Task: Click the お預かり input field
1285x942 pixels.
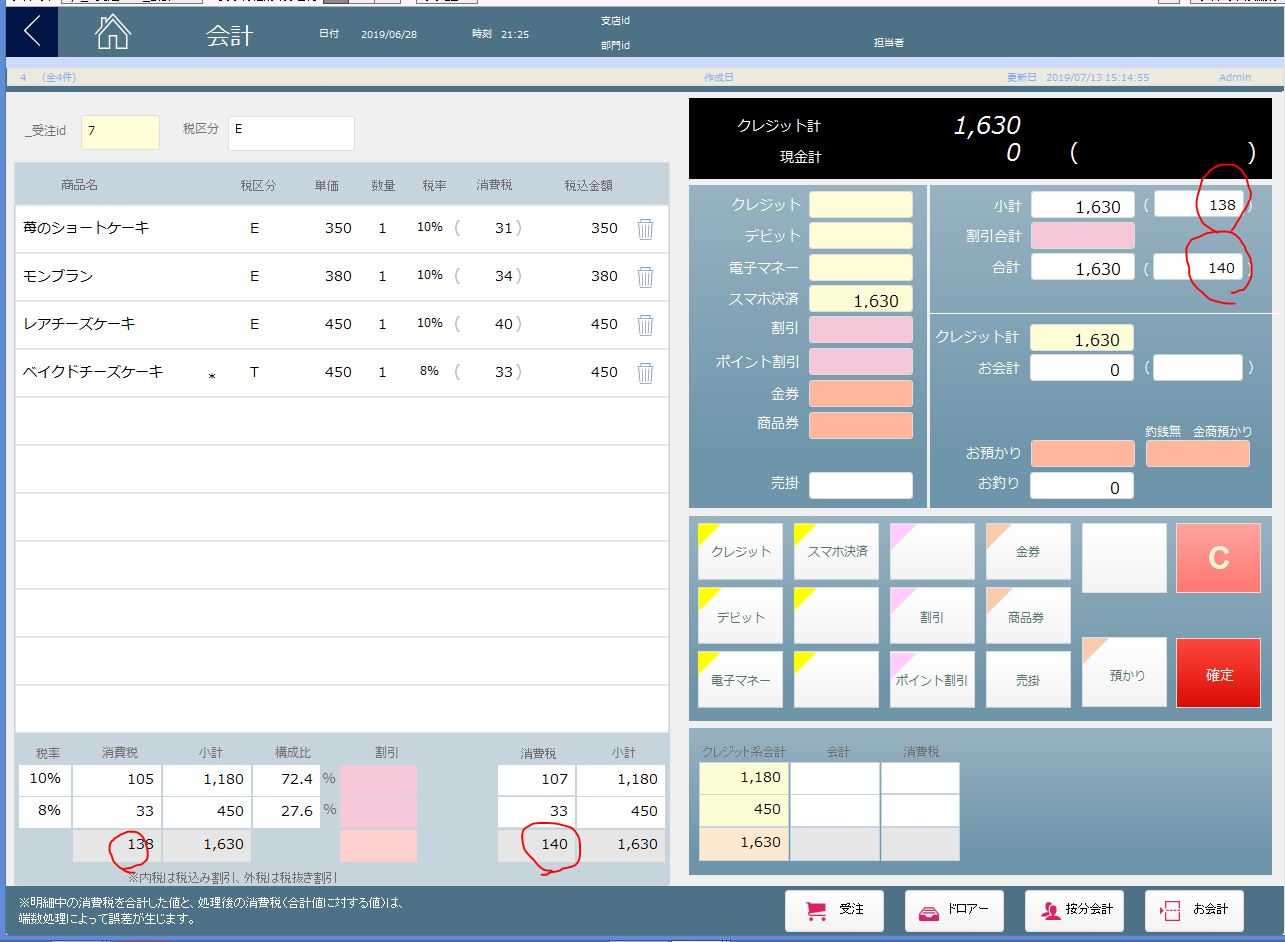Action: [x=1083, y=454]
